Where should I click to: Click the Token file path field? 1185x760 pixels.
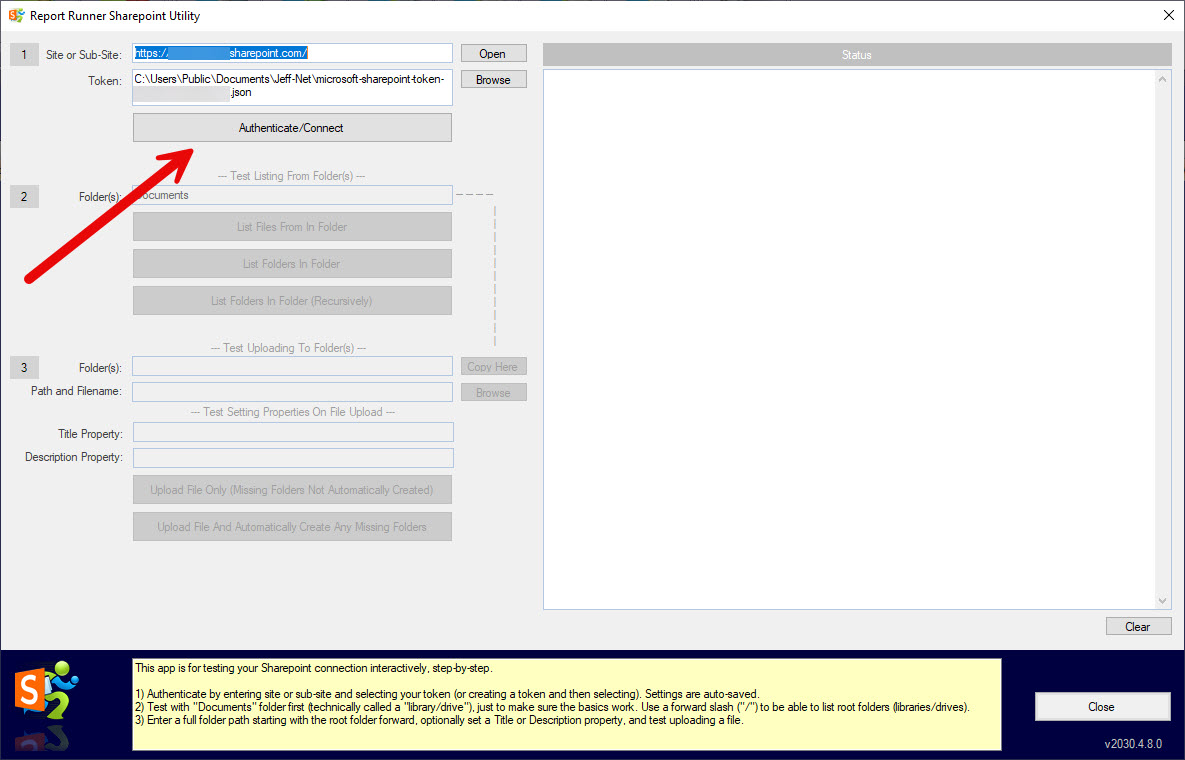coord(292,86)
